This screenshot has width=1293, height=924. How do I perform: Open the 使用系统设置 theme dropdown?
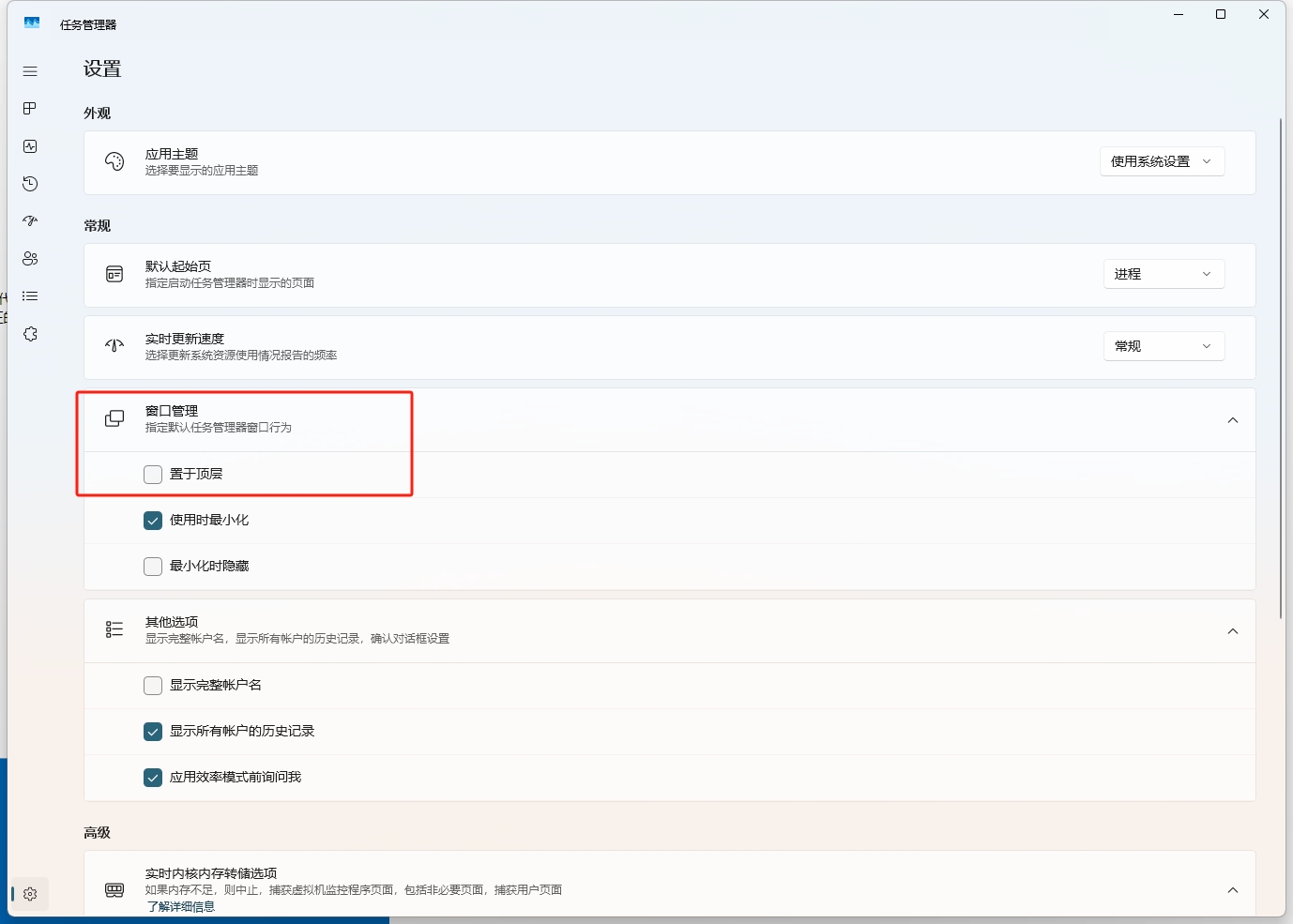click(x=1162, y=161)
